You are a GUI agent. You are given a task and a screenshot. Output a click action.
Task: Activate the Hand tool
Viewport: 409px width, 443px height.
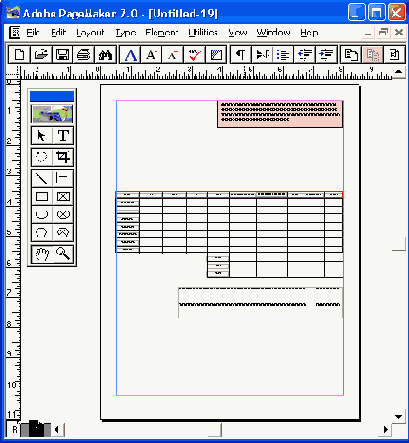pos(42,254)
